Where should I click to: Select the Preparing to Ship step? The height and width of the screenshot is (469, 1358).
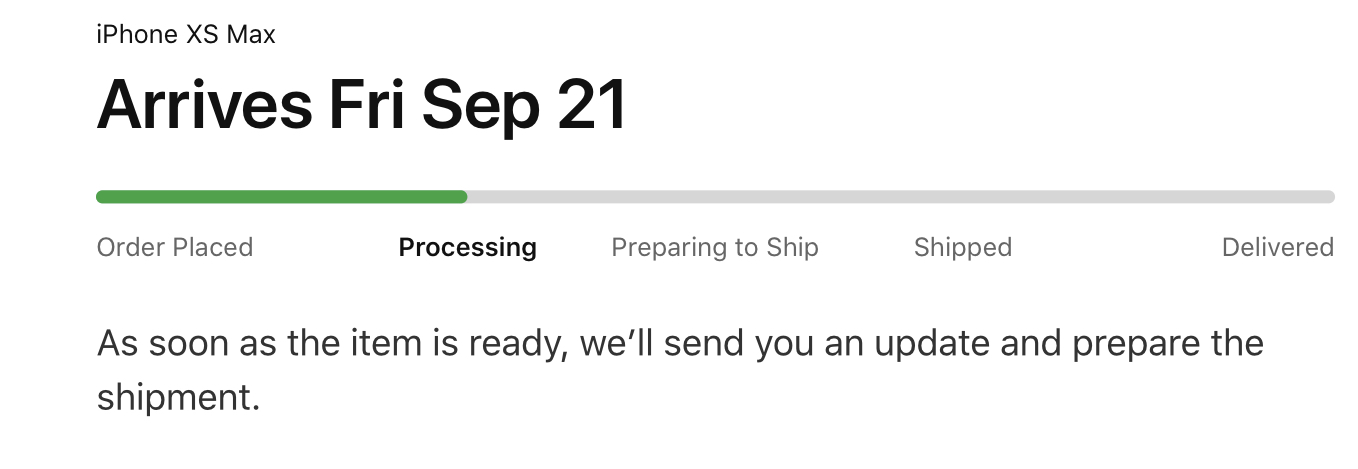point(715,247)
